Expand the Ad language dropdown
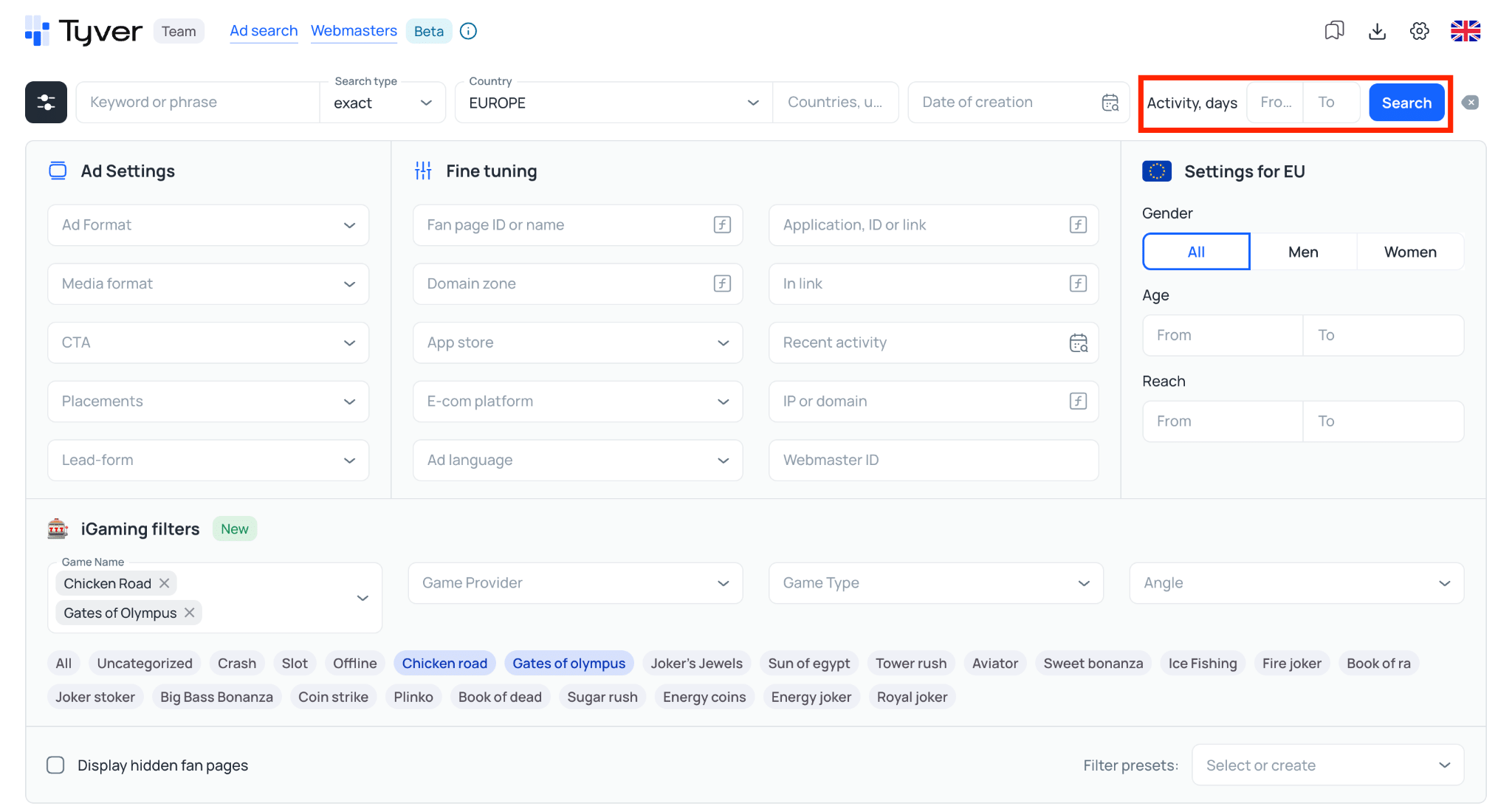The height and width of the screenshot is (806, 1512). tap(577, 460)
